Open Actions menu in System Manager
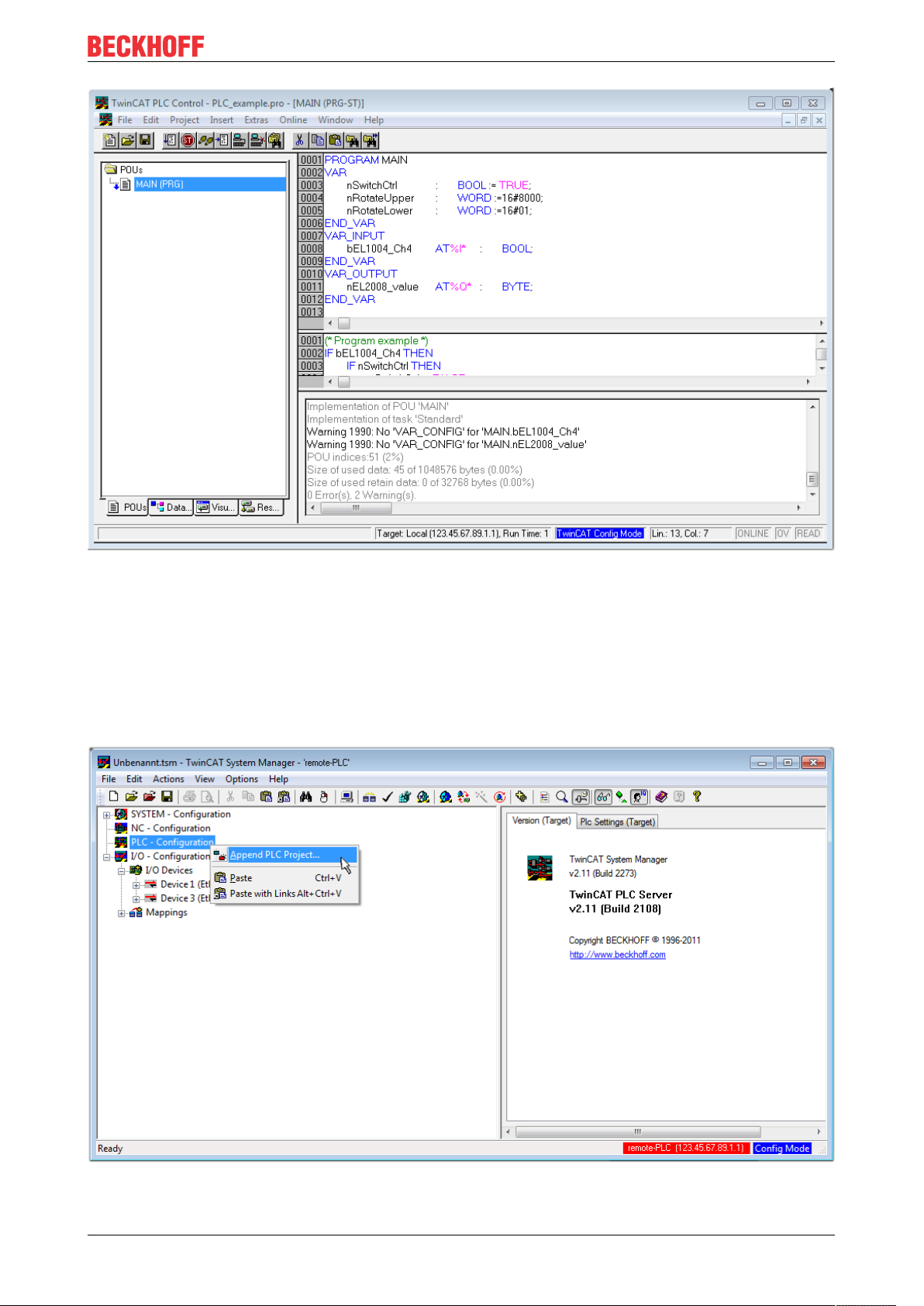Image resolution: width=924 pixels, height=1306 pixels. [168, 779]
